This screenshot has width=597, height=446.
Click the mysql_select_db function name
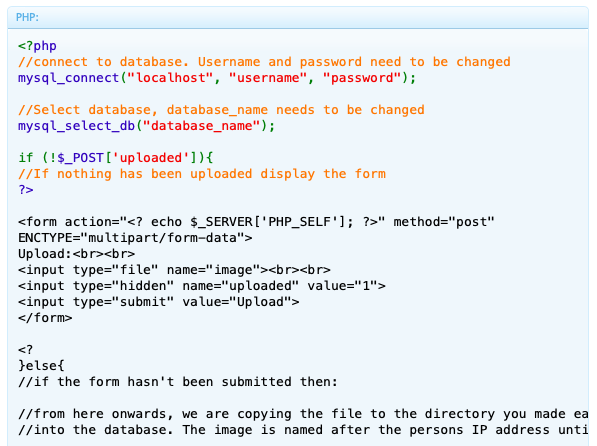pyautogui.click(x=77, y=126)
